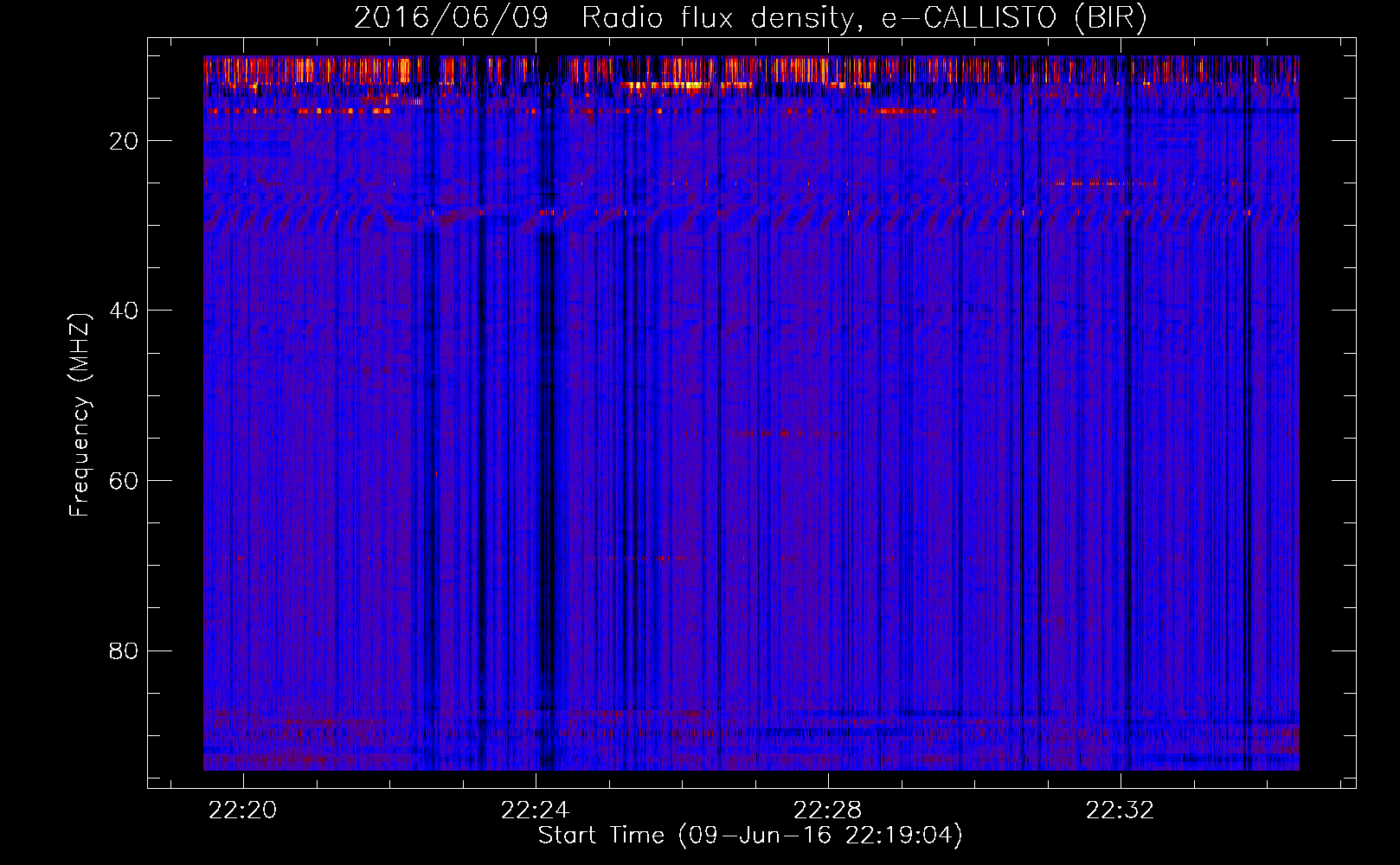1400x865 pixels.
Task: Click the x-axis label 'Start Time (09-Jun-16 22:19:04)'
Action: [x=750, y=836]
